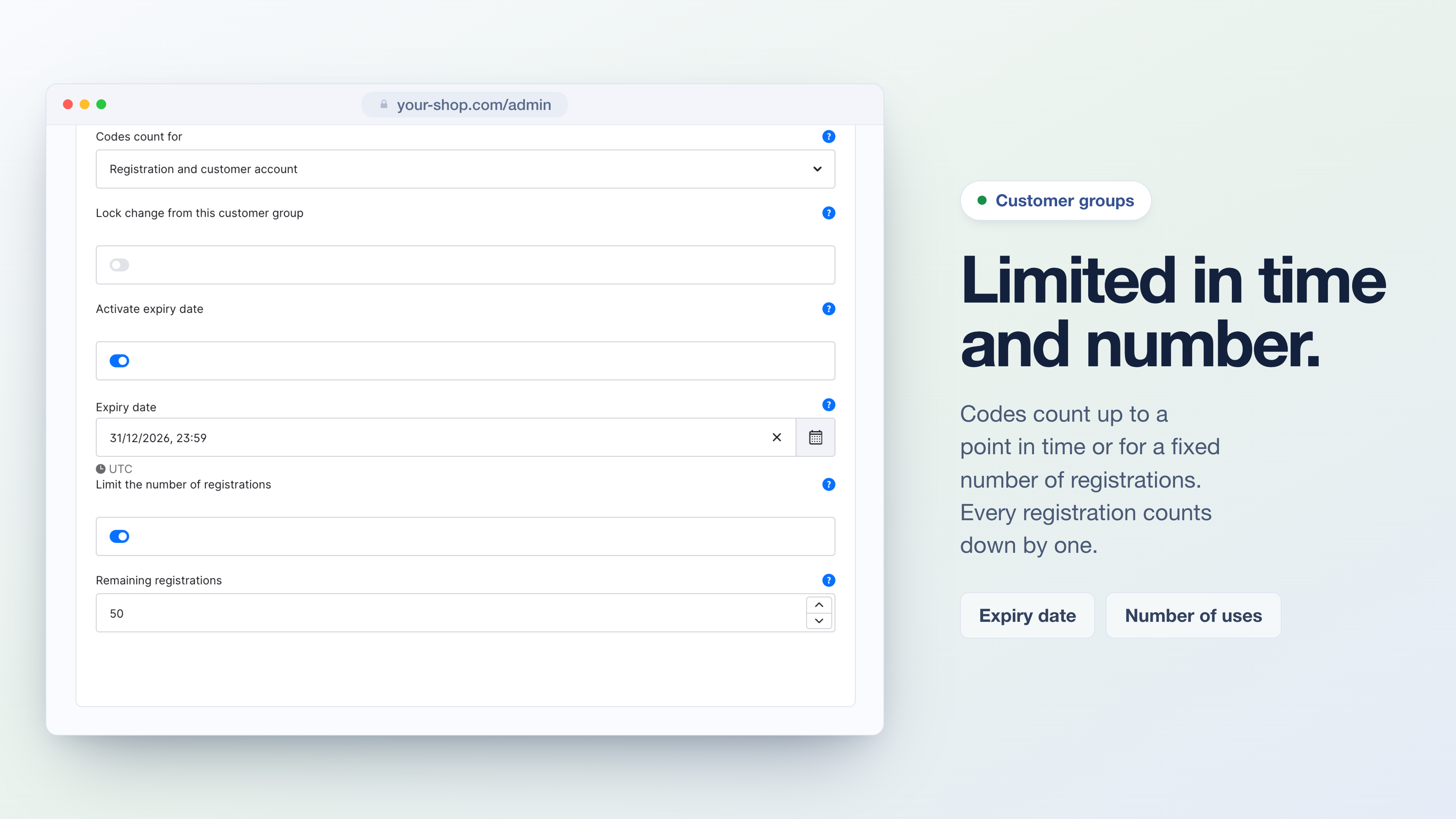Viewport: 1456px width, 819px height.
Task: Click the 'Limit the number of registrations' label
Action: point(184,485)
